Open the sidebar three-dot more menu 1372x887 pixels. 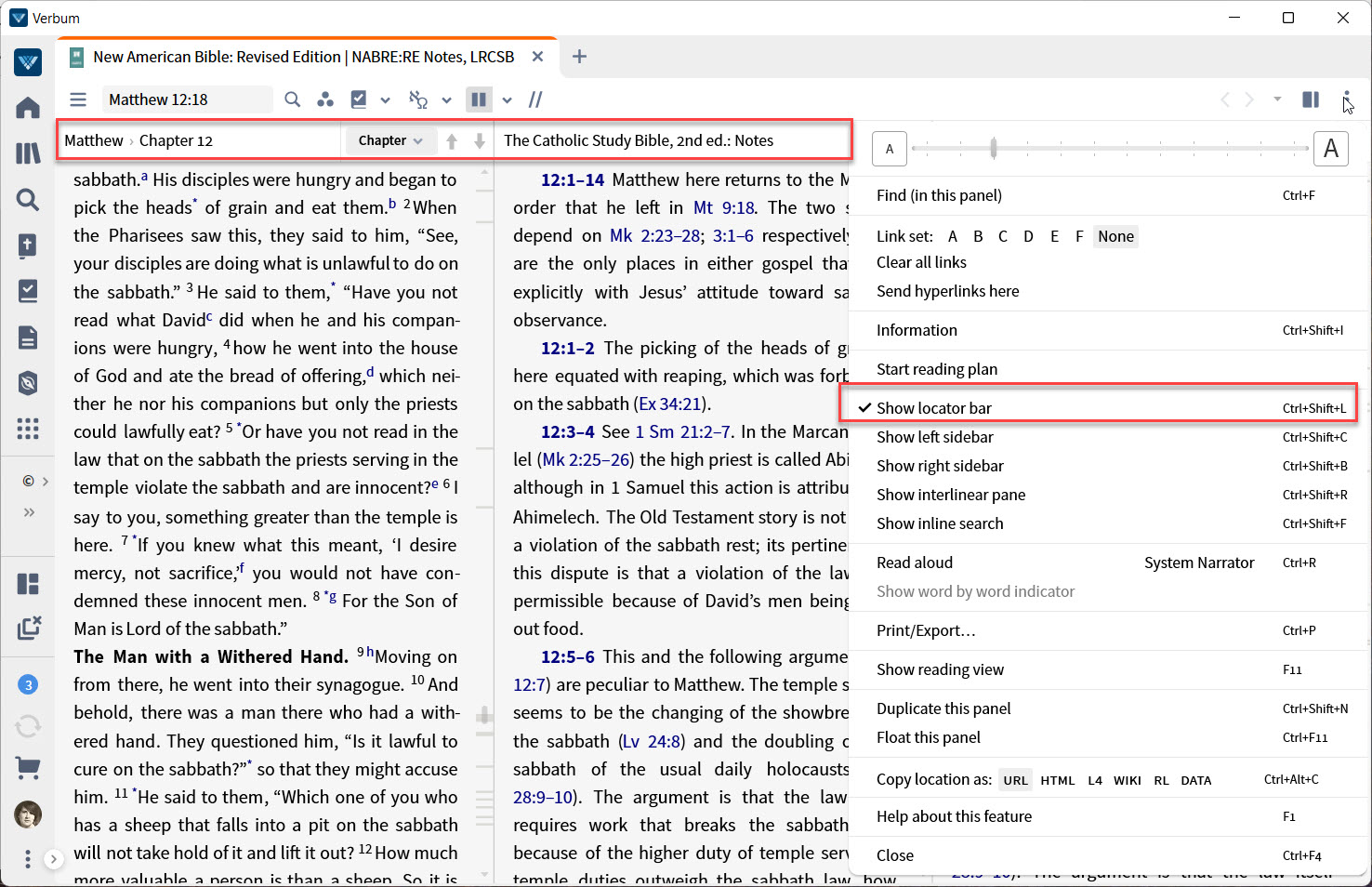[x=28, y=859]
